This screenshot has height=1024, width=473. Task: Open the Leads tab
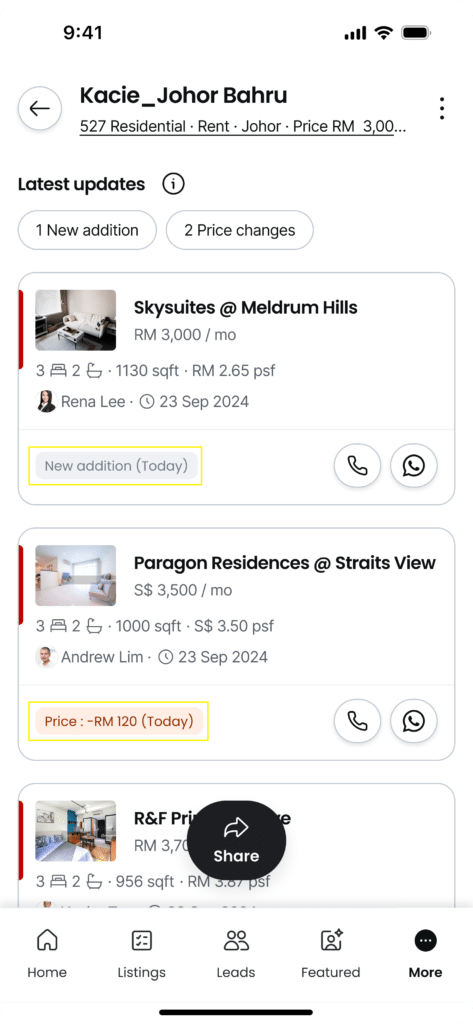[236, 954]
